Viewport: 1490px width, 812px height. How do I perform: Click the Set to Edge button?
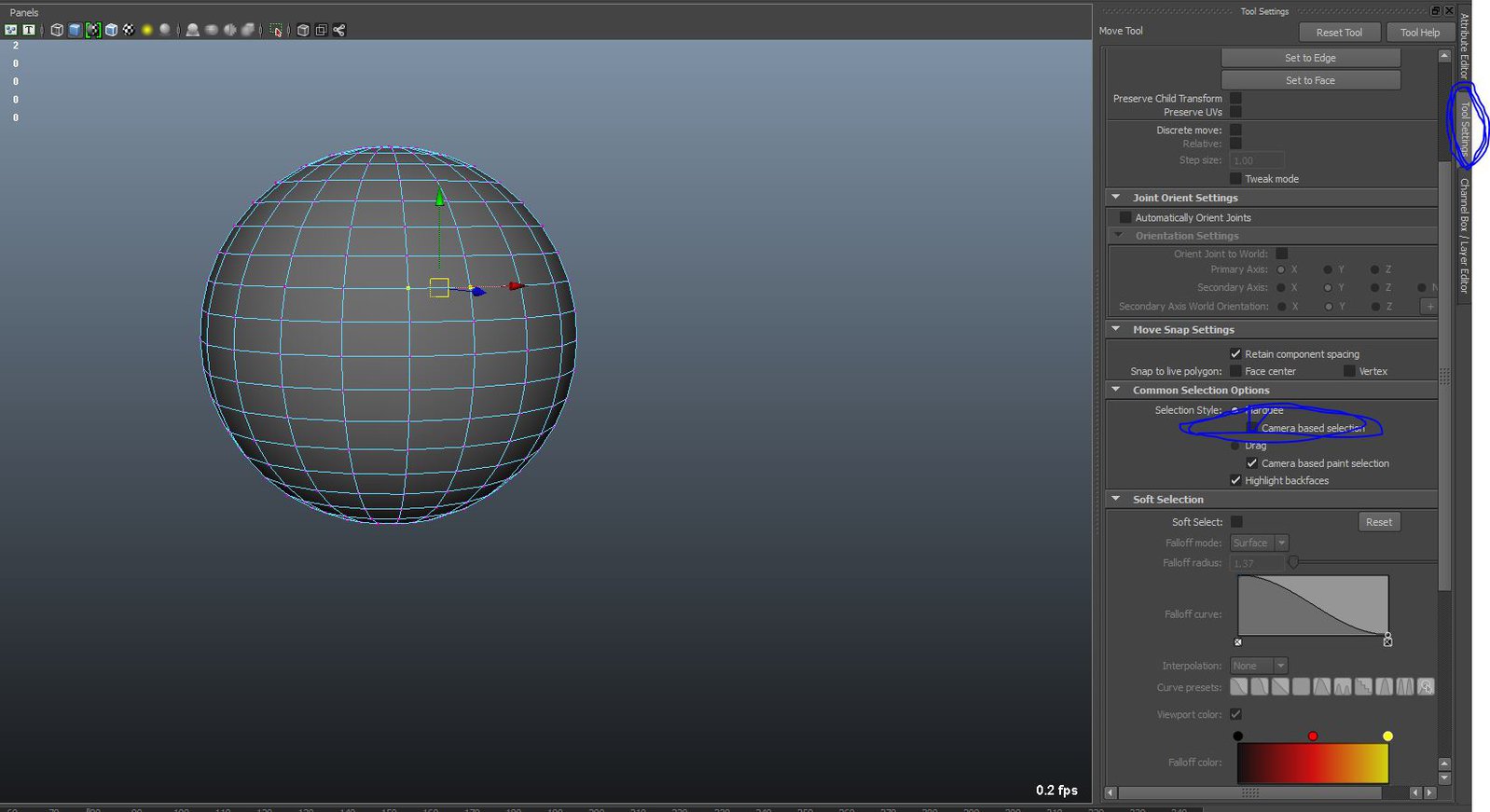pyautogui.click(x=1310, y=58)
